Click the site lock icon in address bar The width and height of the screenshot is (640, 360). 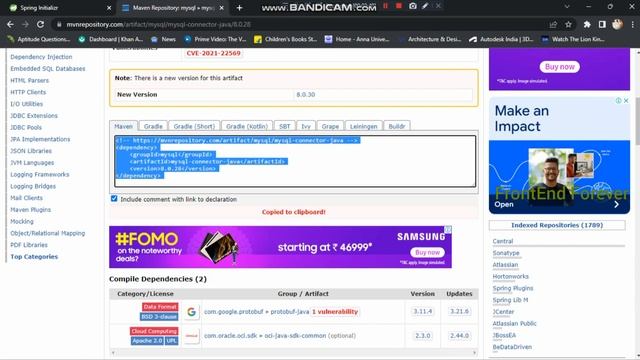(59, 24)
